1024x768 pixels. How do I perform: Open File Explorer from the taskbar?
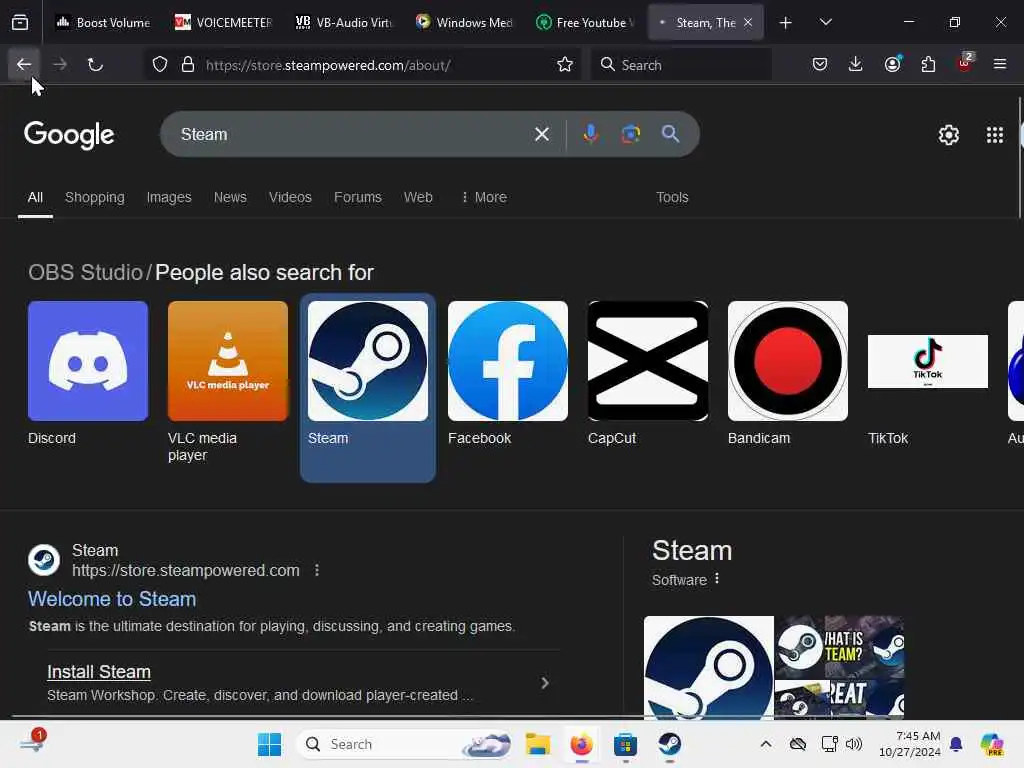537,744
